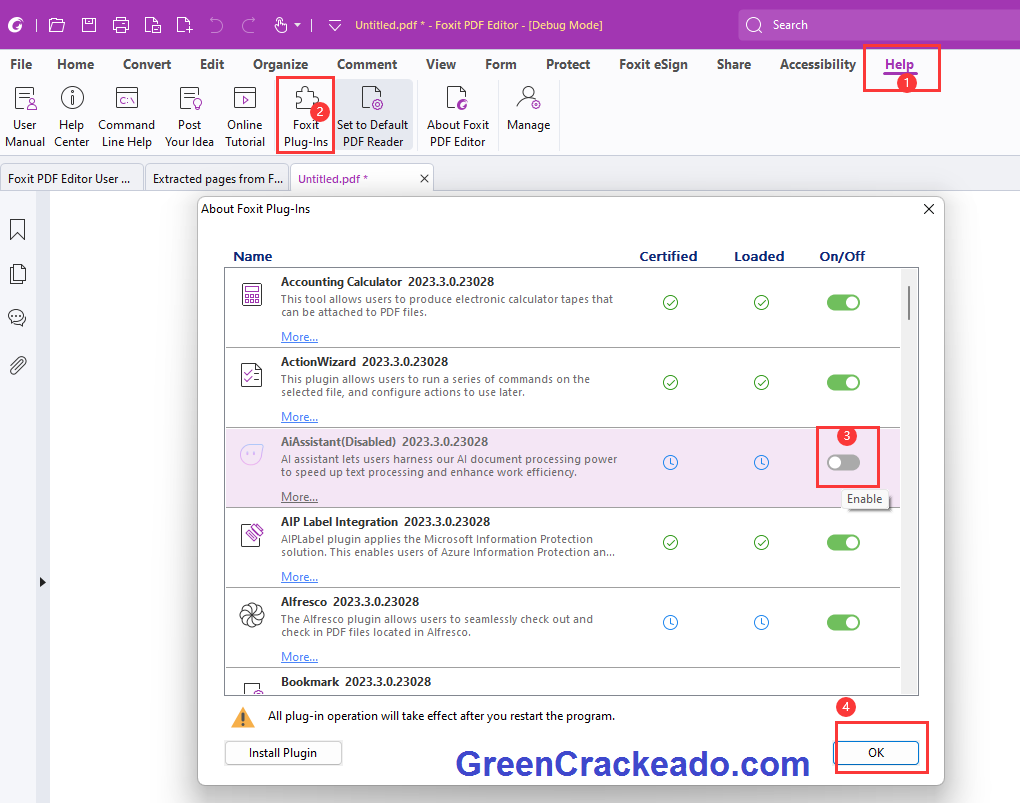Turn off the Alfresco plugin
Image resolution: width=1020 pixels, height=803 pixels.
pyautogui.click(x=843, y=622)
